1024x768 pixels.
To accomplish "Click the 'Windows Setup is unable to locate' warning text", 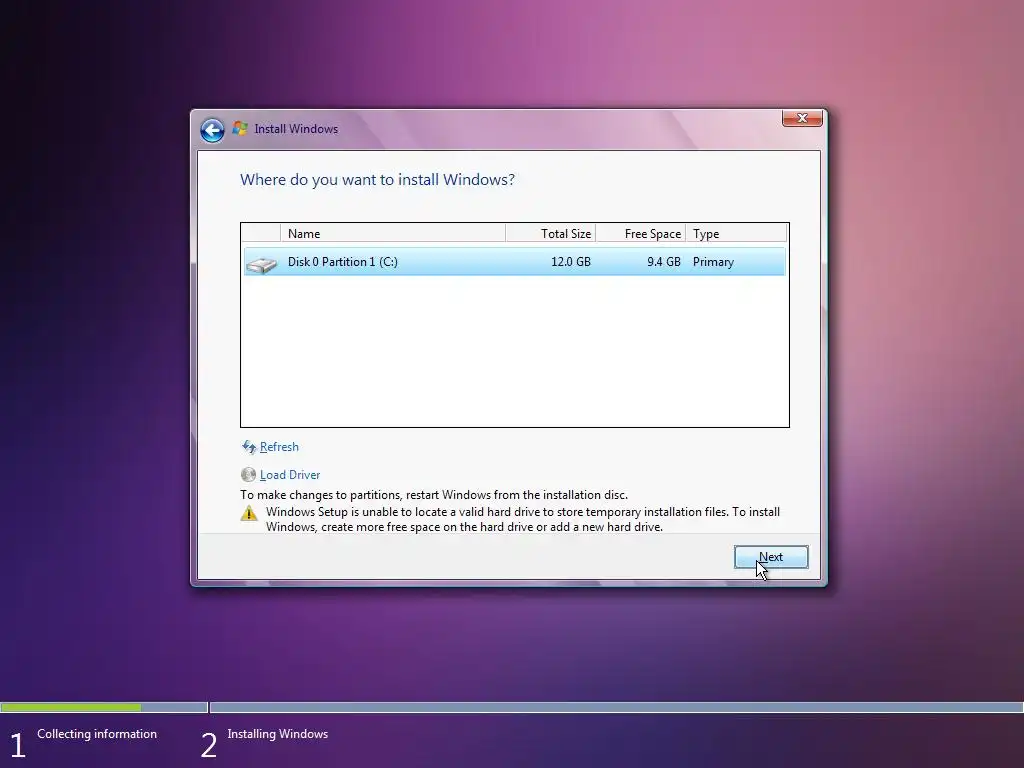I will [x=522, y=519].
